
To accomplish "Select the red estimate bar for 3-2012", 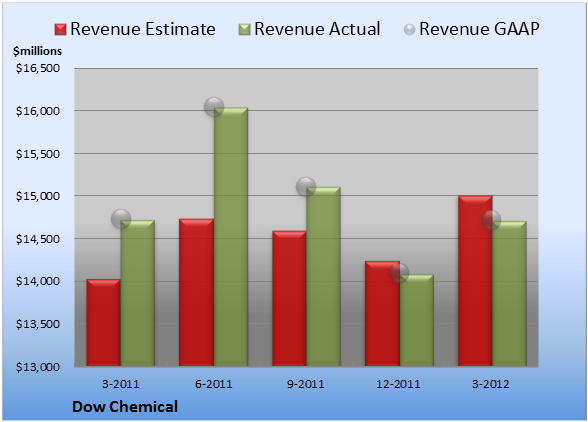I will pos(475,281).
